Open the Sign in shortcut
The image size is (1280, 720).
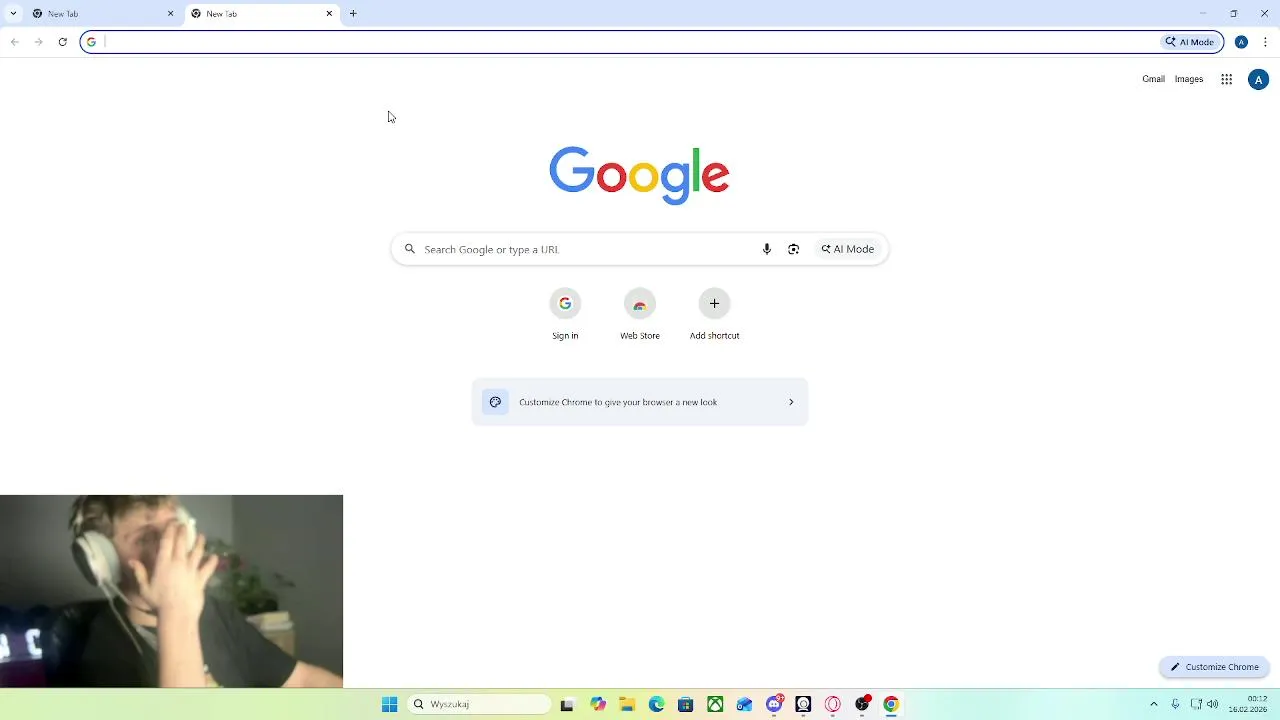pos(565,314)
